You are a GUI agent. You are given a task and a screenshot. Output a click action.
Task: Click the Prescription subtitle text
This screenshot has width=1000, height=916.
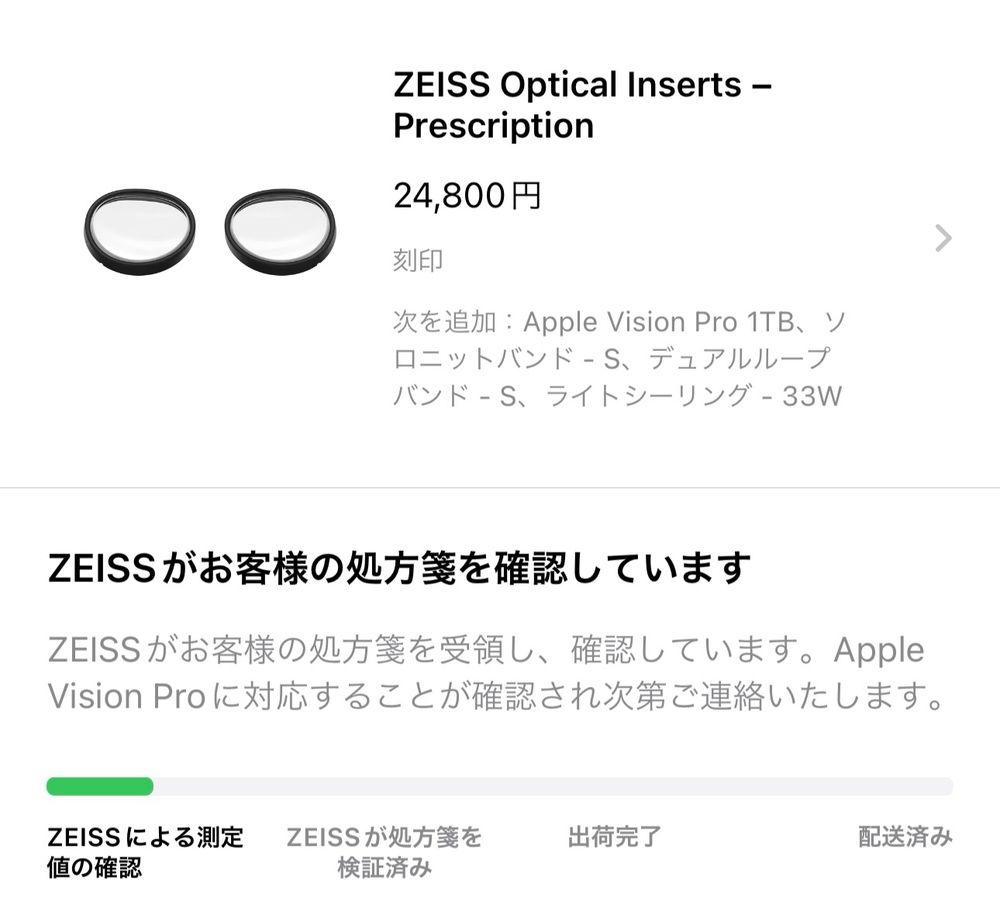click(x=494, y=126)
